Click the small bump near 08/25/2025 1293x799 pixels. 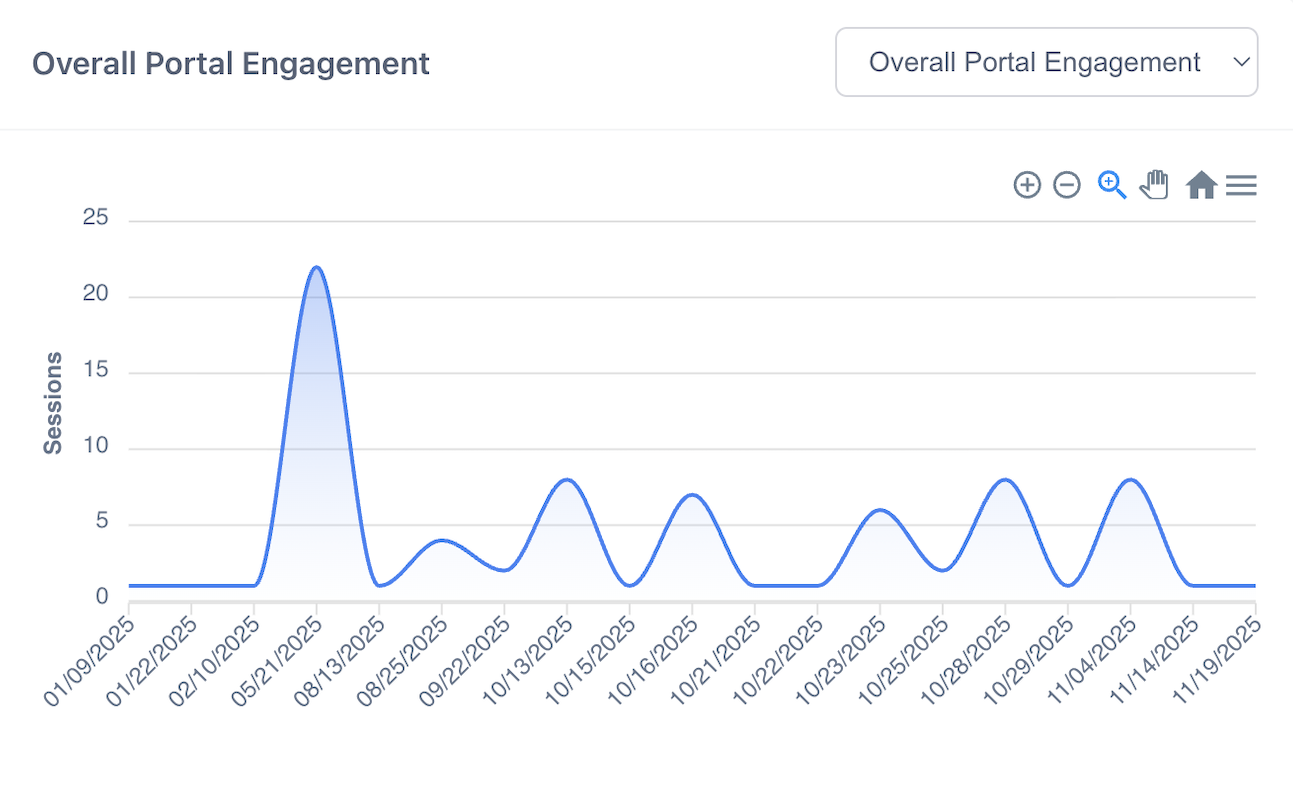[441, 541]
